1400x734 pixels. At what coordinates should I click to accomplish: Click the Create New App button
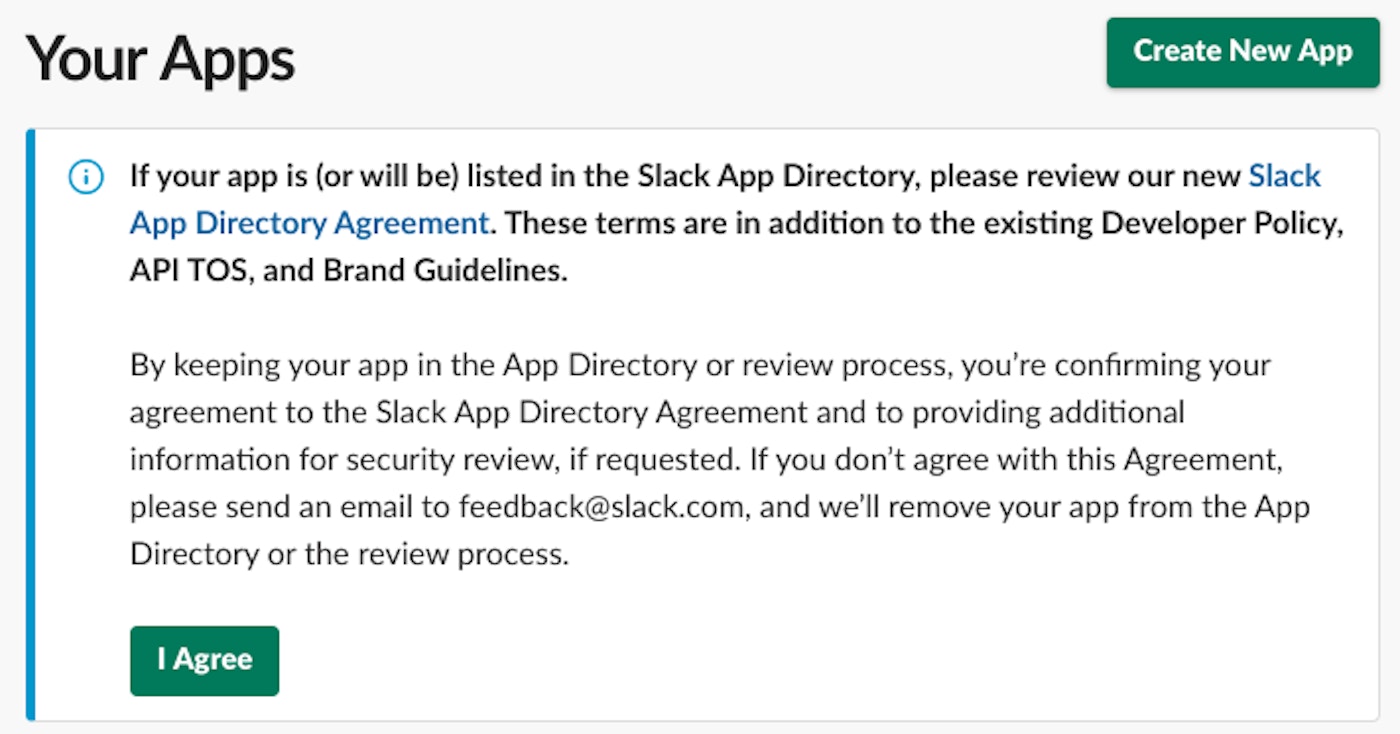click(1243, 52)
